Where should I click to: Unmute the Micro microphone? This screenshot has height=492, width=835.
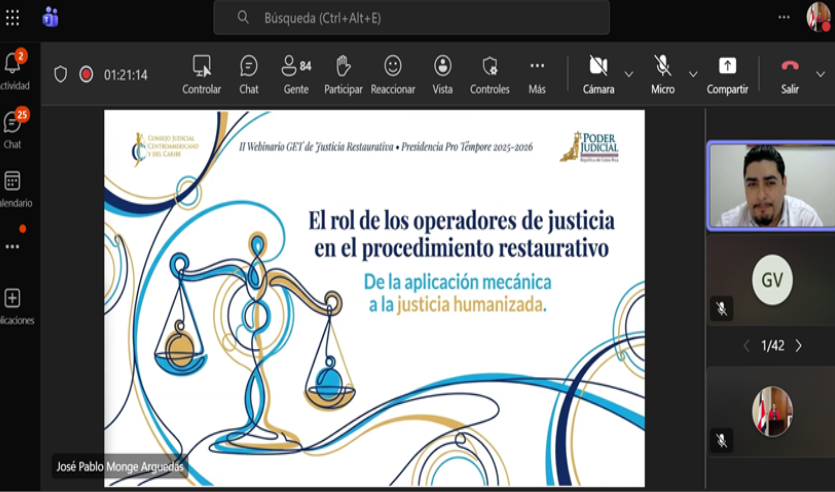pyautogui.click(x=662, y=73)
